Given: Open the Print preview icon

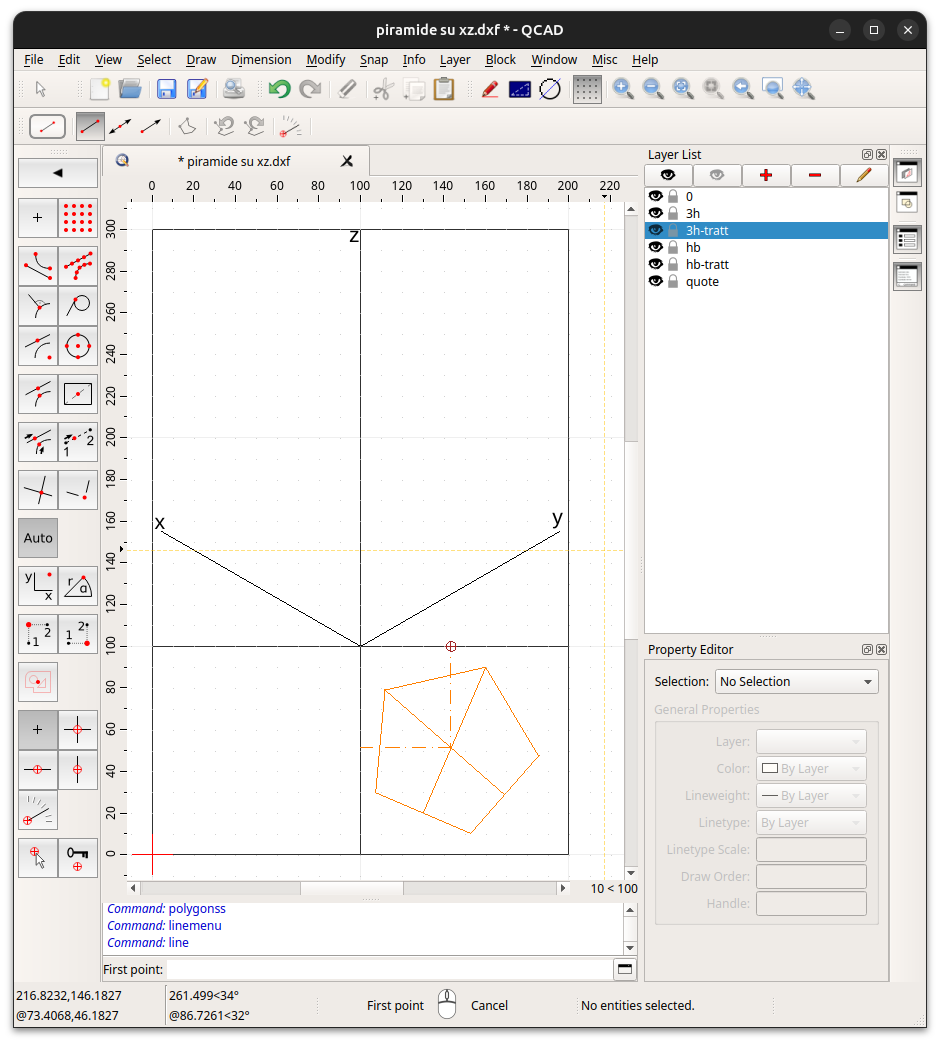Looking at the screenshot, I should point(234,89).
